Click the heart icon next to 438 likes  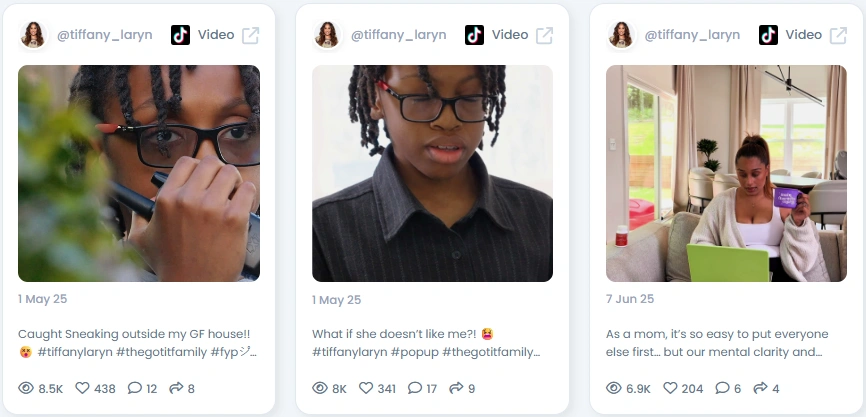coord(82,388)
